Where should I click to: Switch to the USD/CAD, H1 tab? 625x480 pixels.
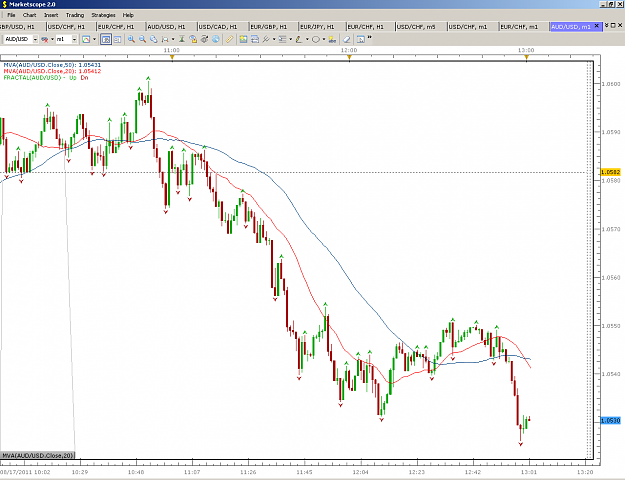222,27
